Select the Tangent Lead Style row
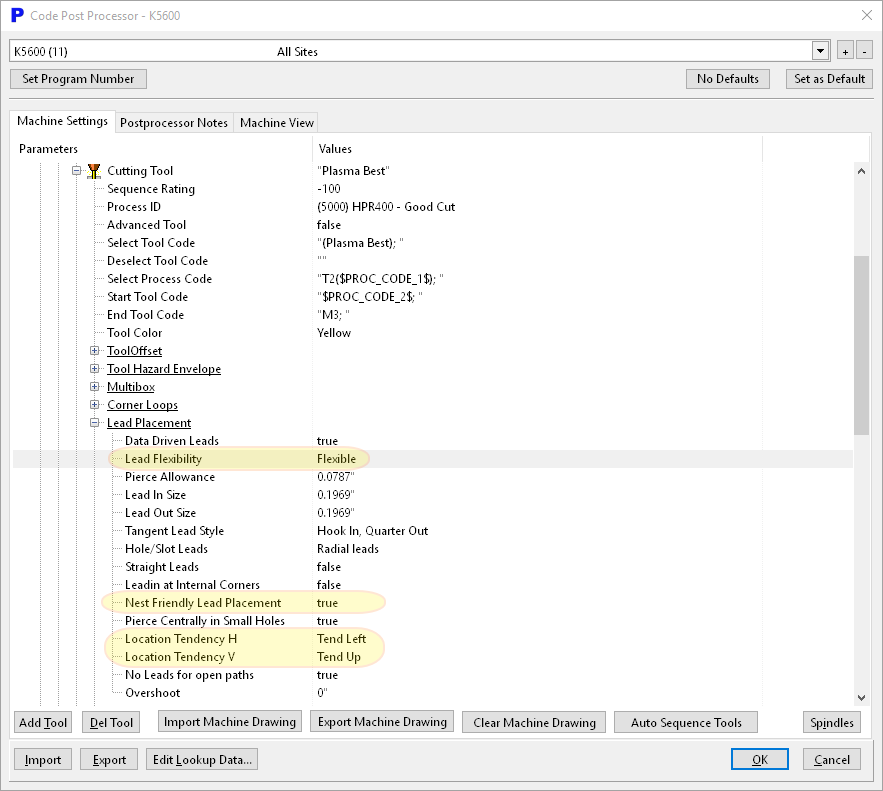The height and width of the screenshot is (791, 883). point(432,531)
